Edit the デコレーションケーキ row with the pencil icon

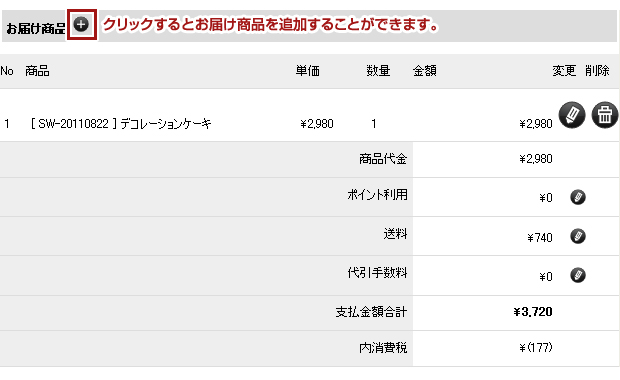pyautogui.click(x=572, y=115)
